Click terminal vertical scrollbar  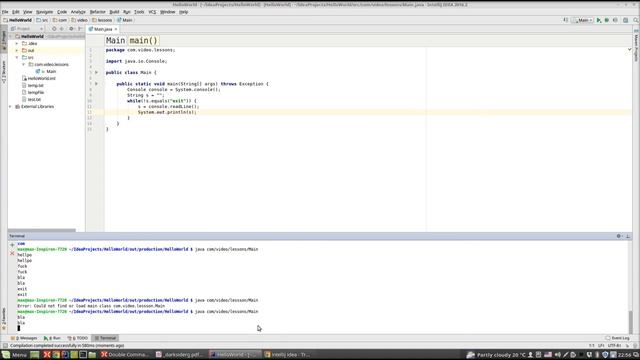[631, 322]
